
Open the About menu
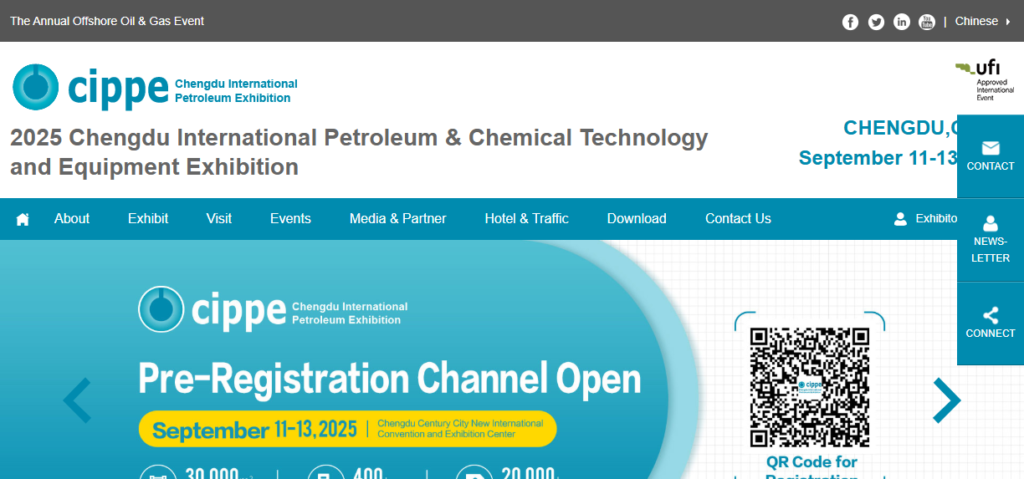click(72, 219)
